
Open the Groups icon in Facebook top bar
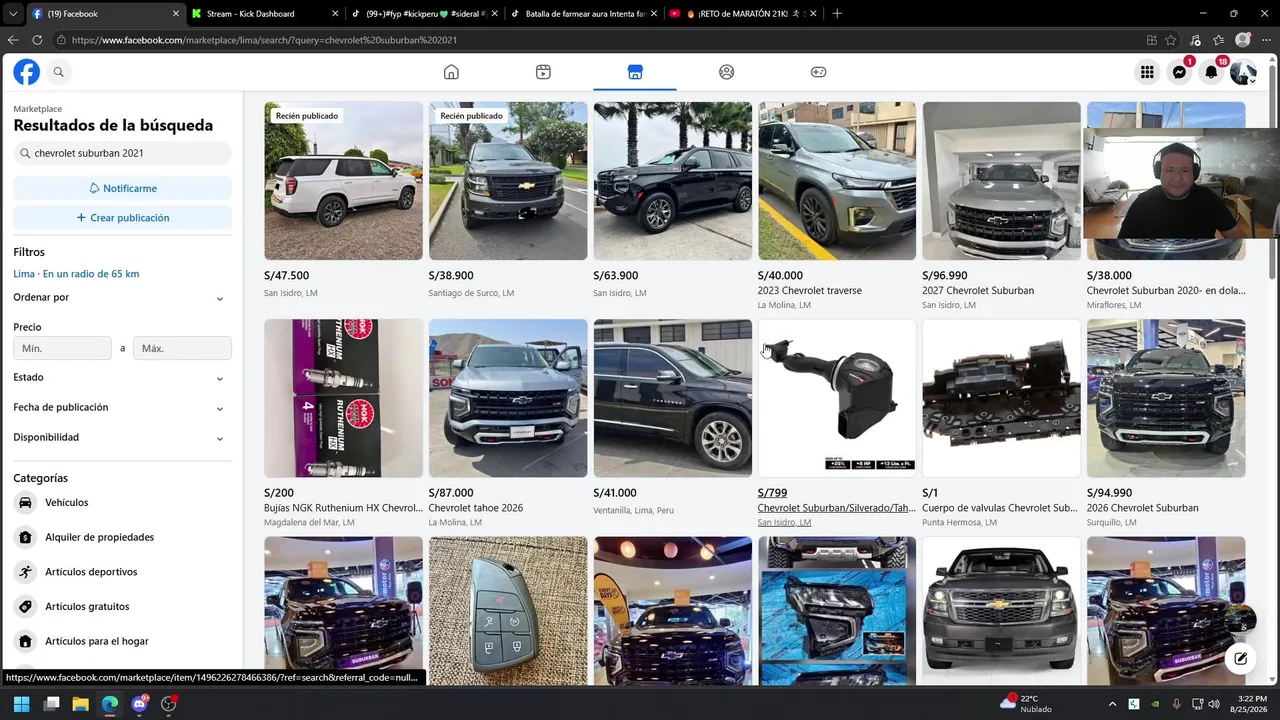(x=727, y=72)
